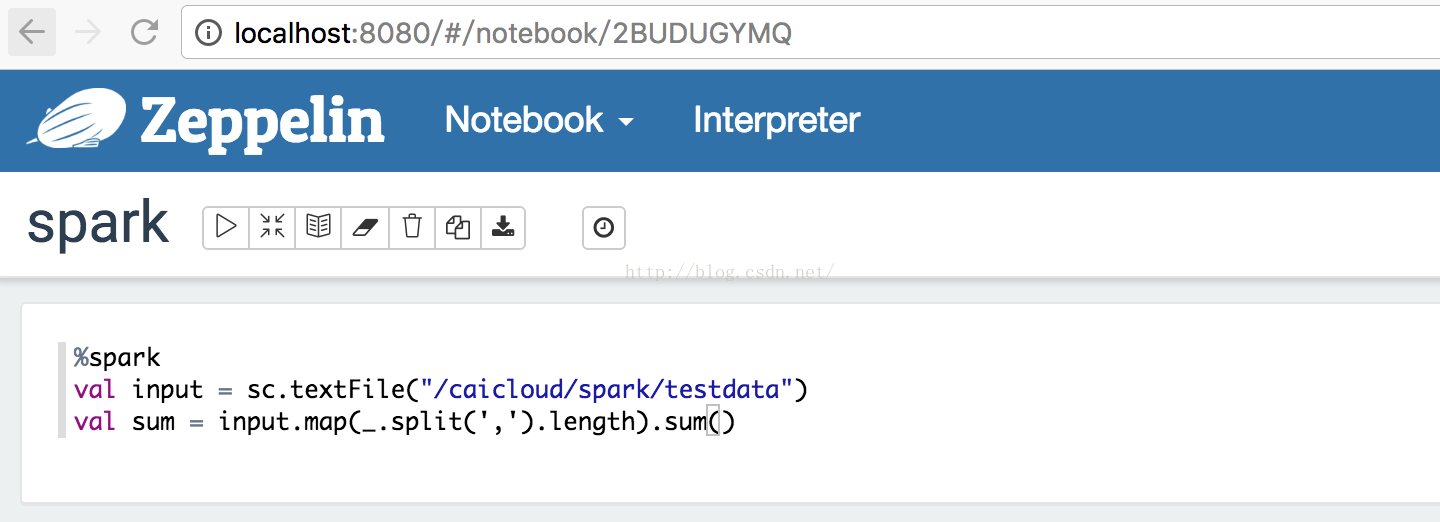Viewport: 1440px width, 522px height.
Task: Clear all output with eraser icon
Action: pos(364,227)
